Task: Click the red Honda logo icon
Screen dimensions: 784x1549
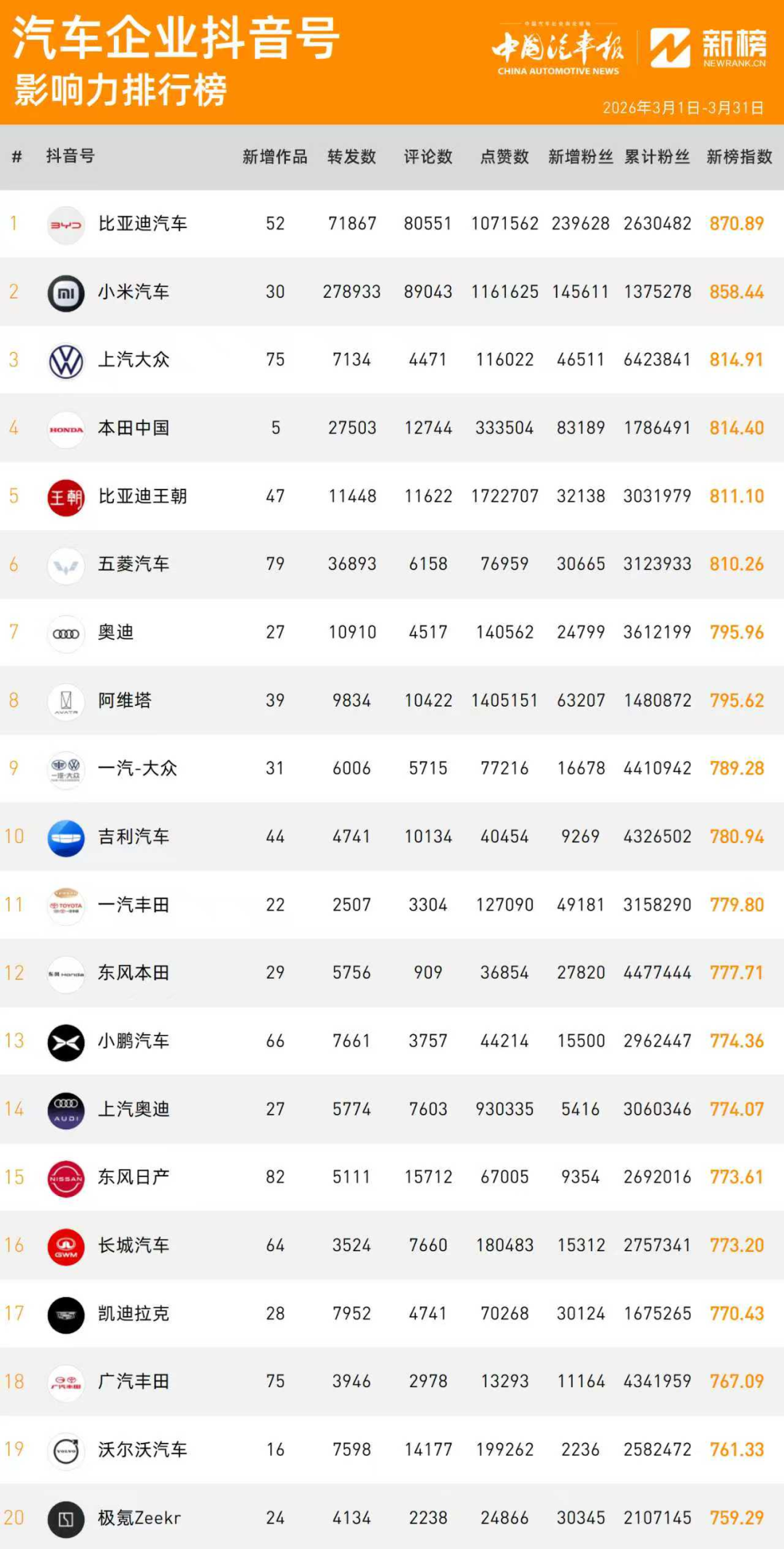Action: point(66,429)
